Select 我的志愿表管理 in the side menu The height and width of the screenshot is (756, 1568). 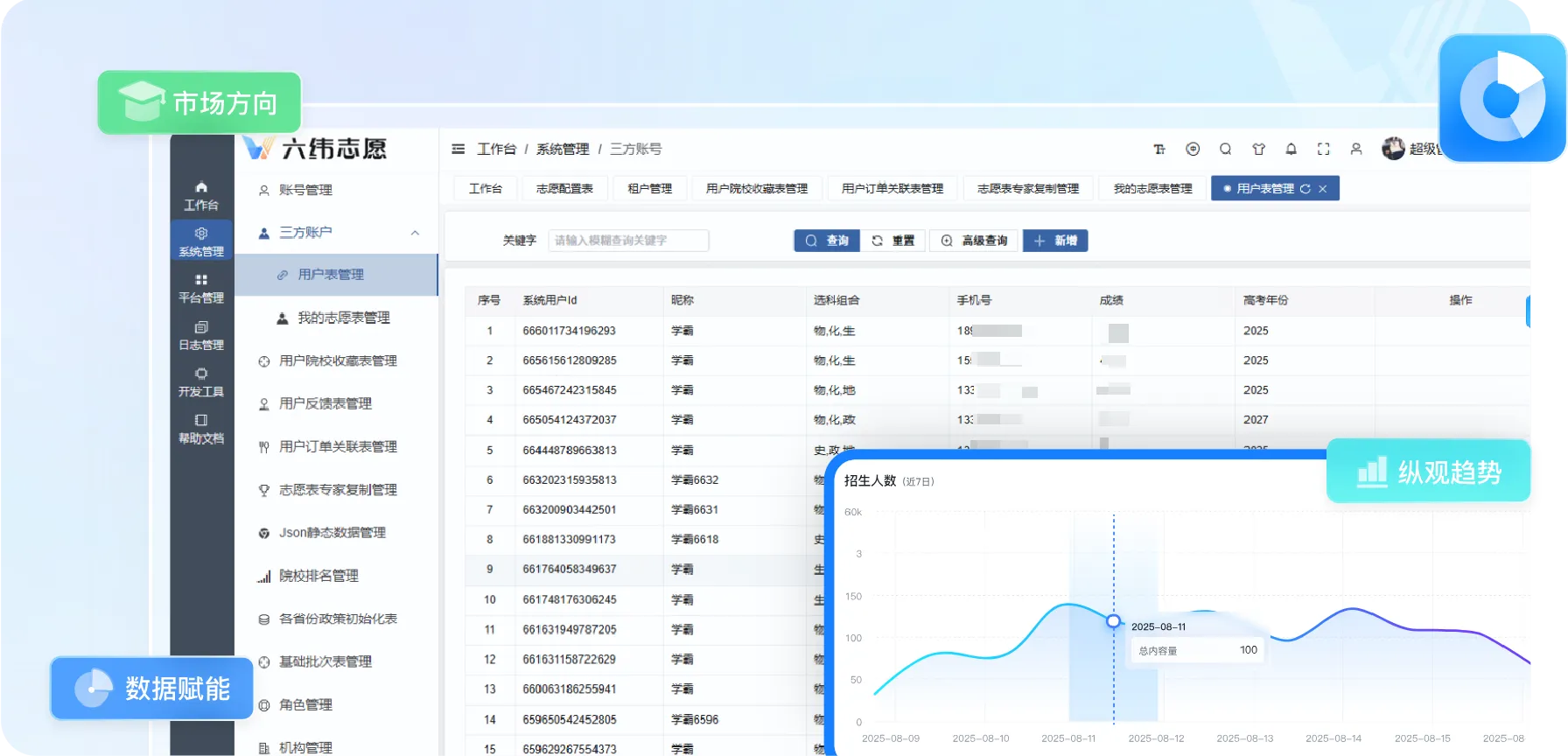point(343,318)
